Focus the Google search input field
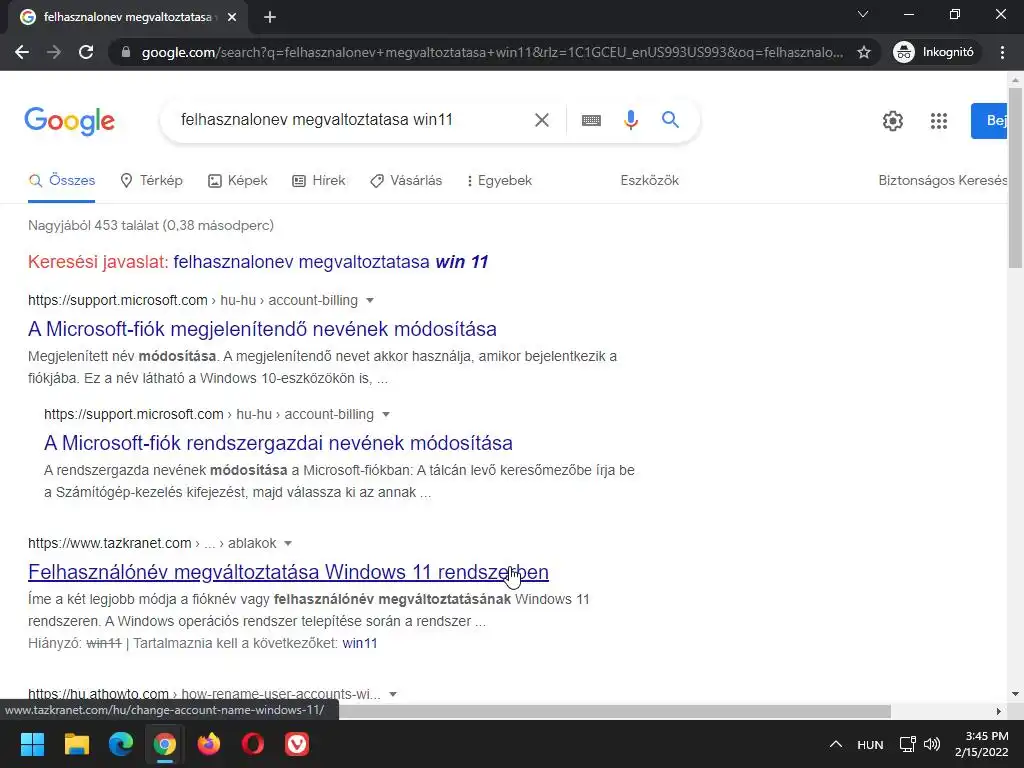This screenshot has width=1024, height=768. (349, 120)
